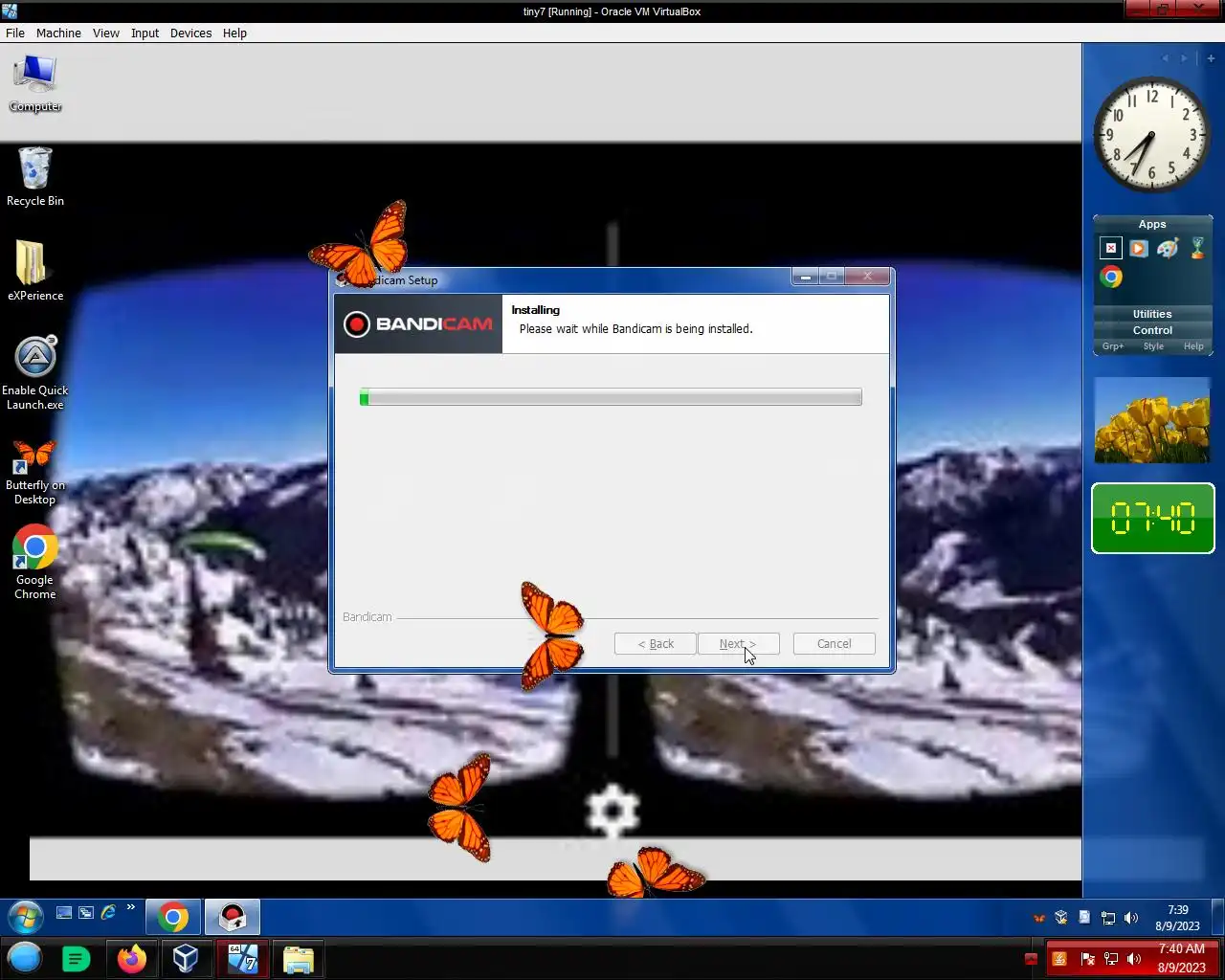Click the hourglass icon in Apps gadget

click(x=1197, y=248)
